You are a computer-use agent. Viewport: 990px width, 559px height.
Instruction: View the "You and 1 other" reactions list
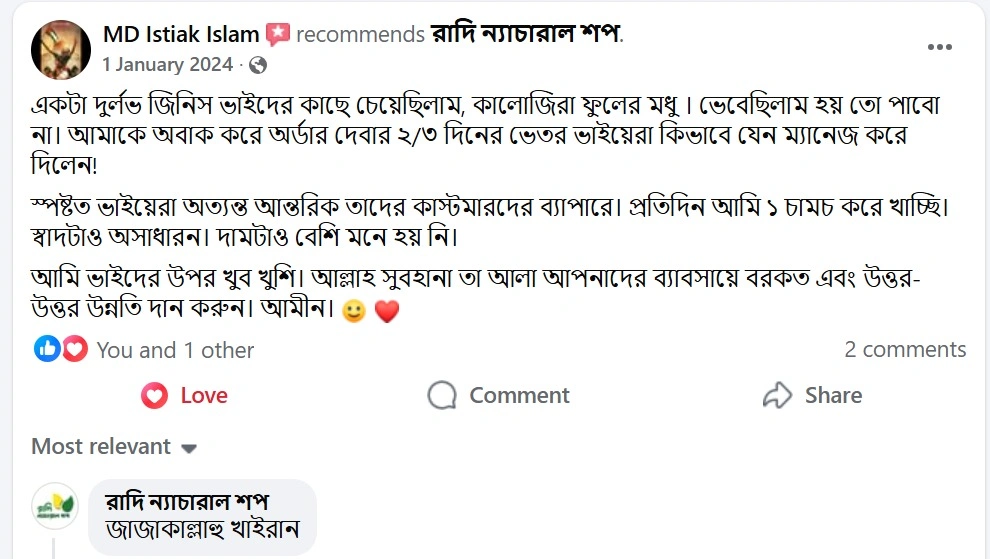pyautogui.click(x=175, y=350)
